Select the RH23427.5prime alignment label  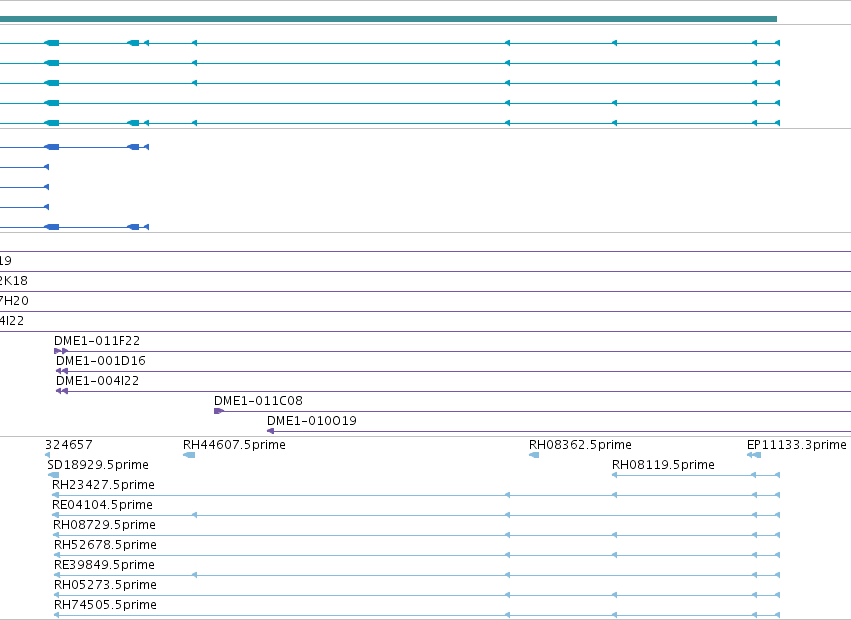tap(103, 485)
